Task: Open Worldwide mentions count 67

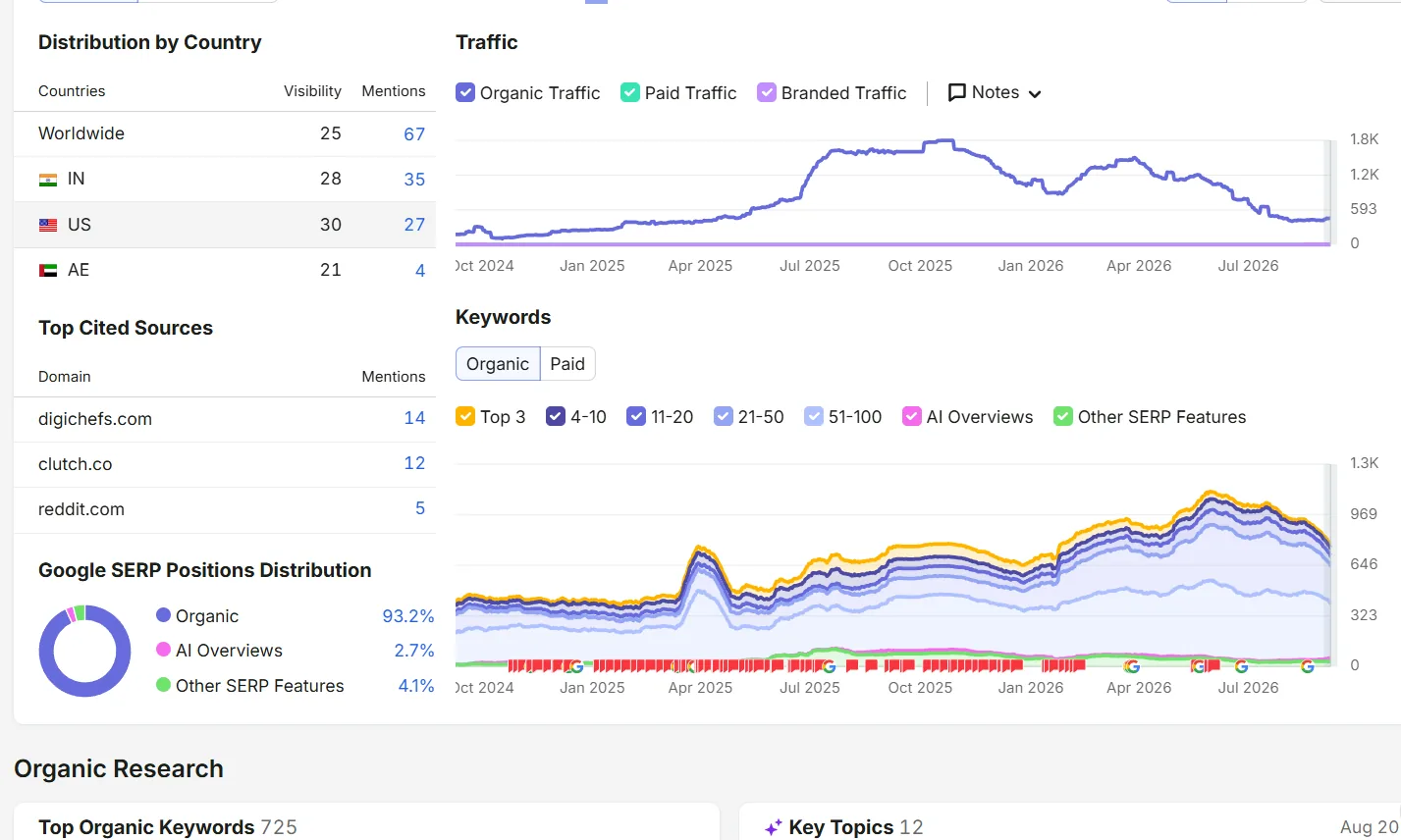Action: tap(414, 134)
